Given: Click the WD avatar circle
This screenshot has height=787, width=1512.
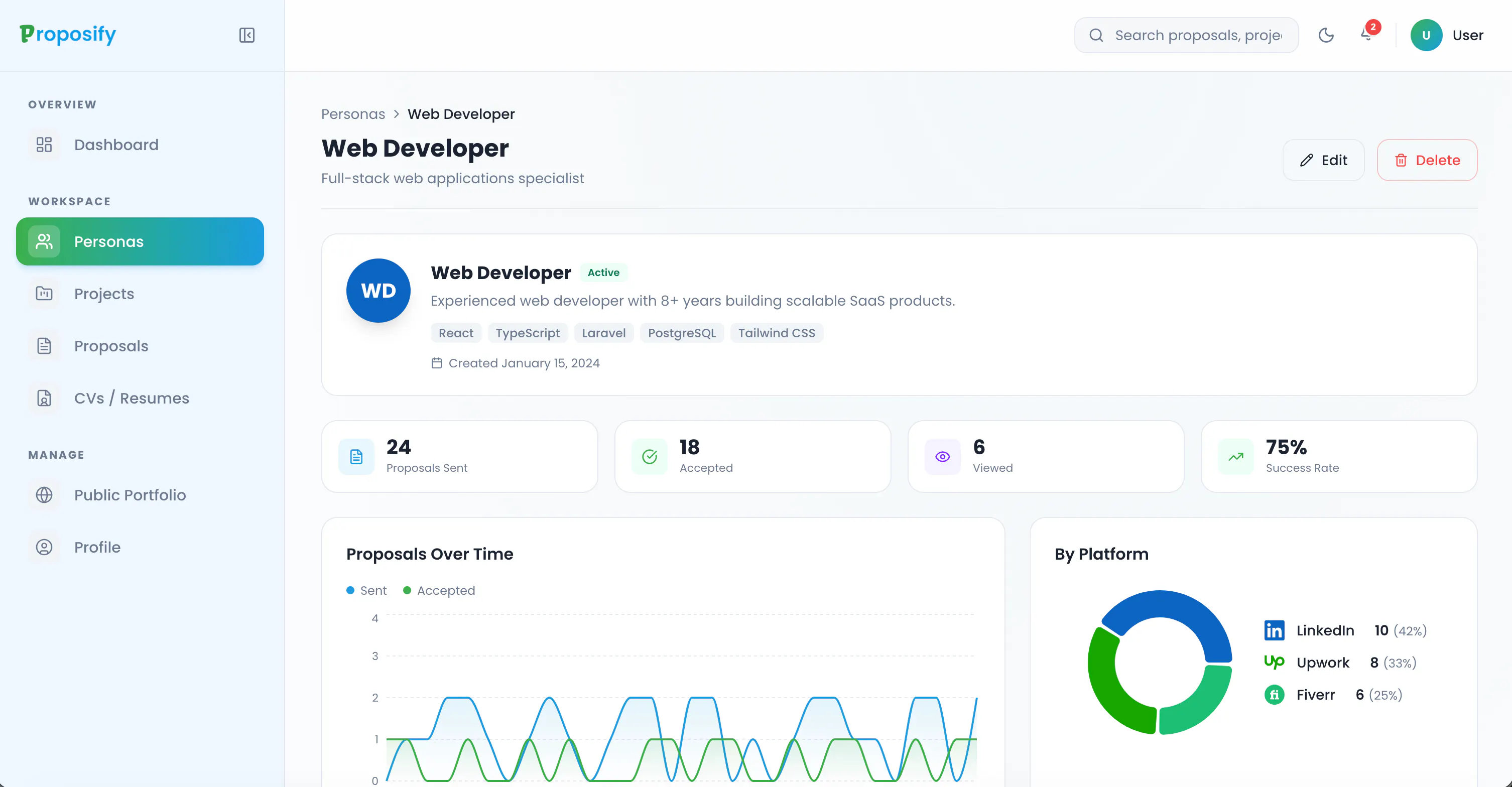Looking at the screenshot, I should point(378,291).
